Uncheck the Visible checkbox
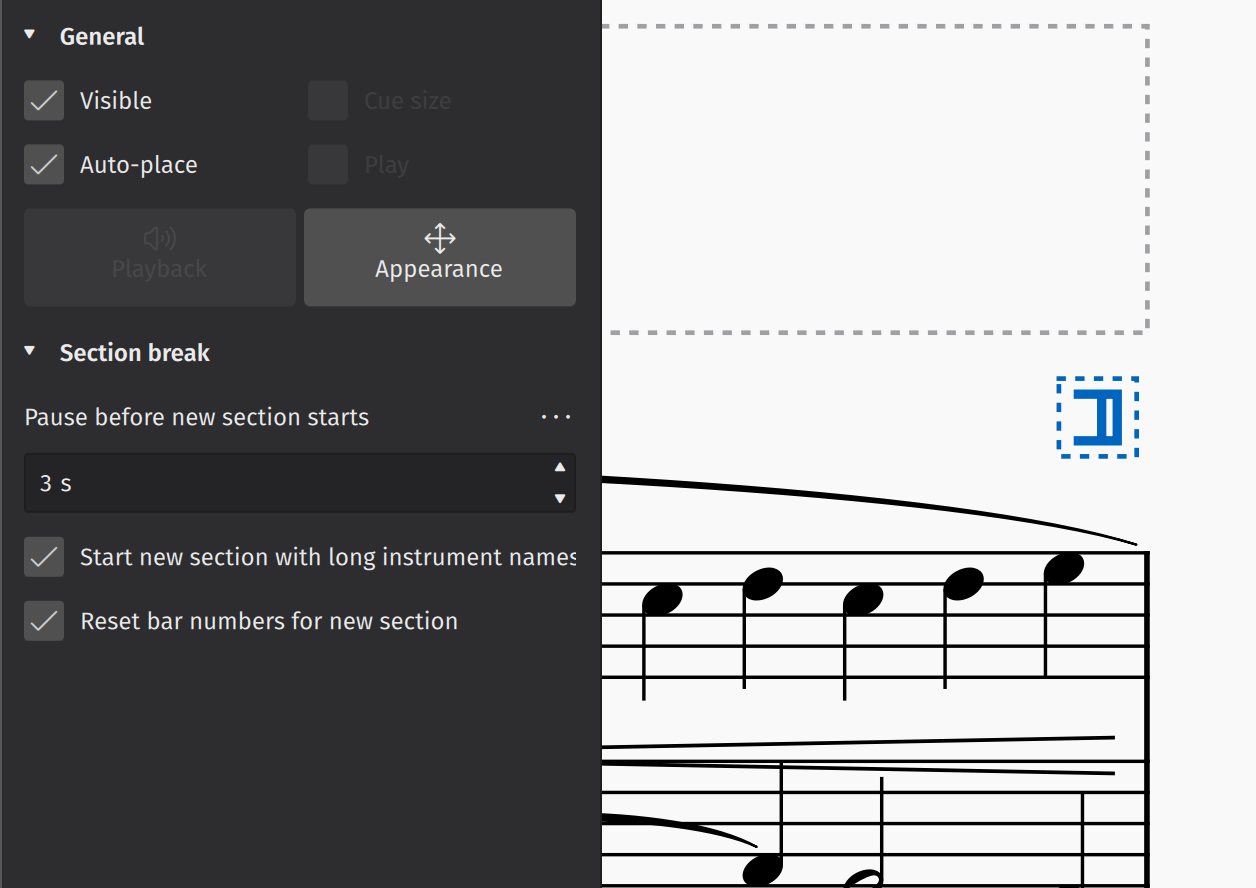The width and height of the screenshot is (1256, 888). coord(43,100)
